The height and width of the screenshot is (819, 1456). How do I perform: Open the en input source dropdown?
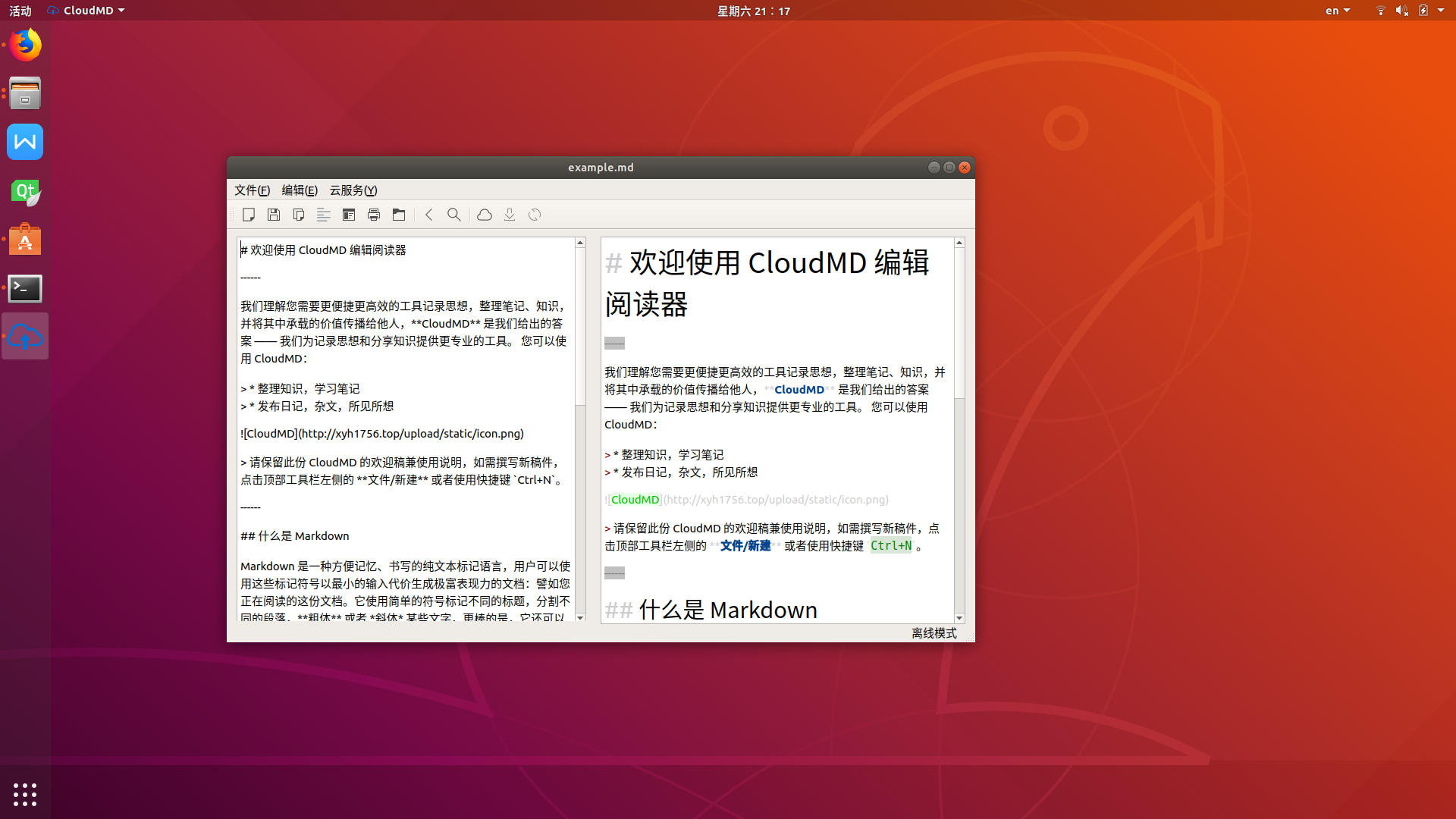[1338, 11]
